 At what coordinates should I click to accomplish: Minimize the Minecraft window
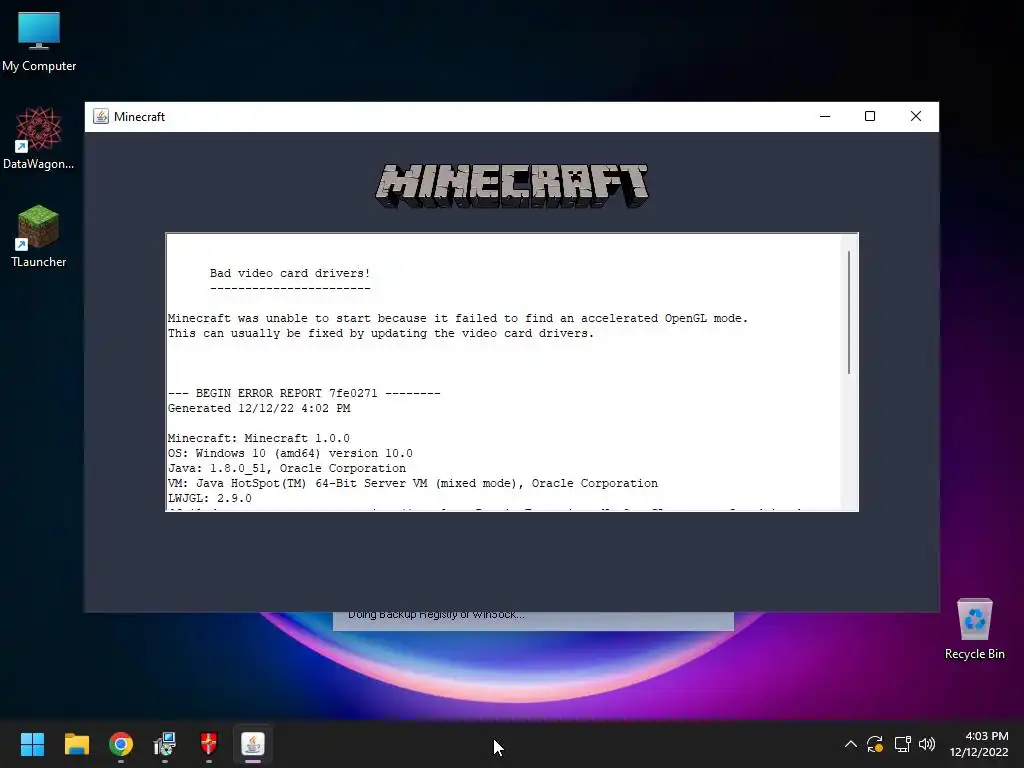825,116
